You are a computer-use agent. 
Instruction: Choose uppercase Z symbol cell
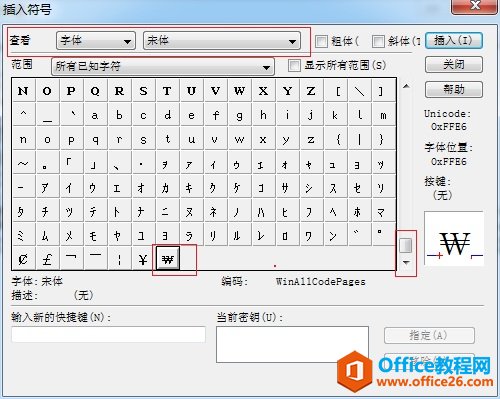coord(312,91)
